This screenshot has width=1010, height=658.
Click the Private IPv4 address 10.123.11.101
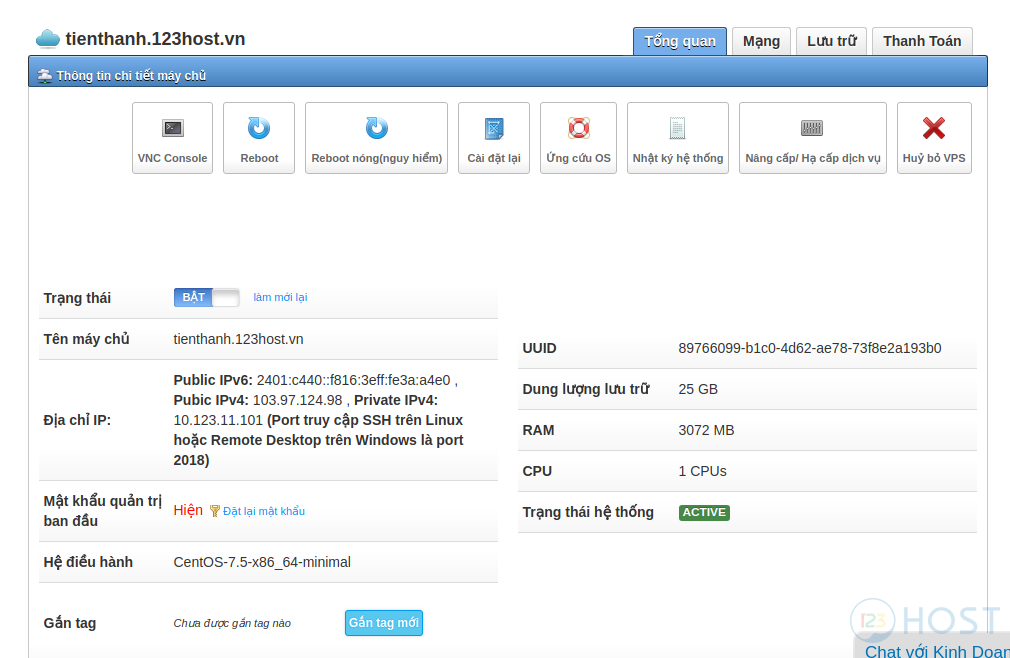pos(218,420)
